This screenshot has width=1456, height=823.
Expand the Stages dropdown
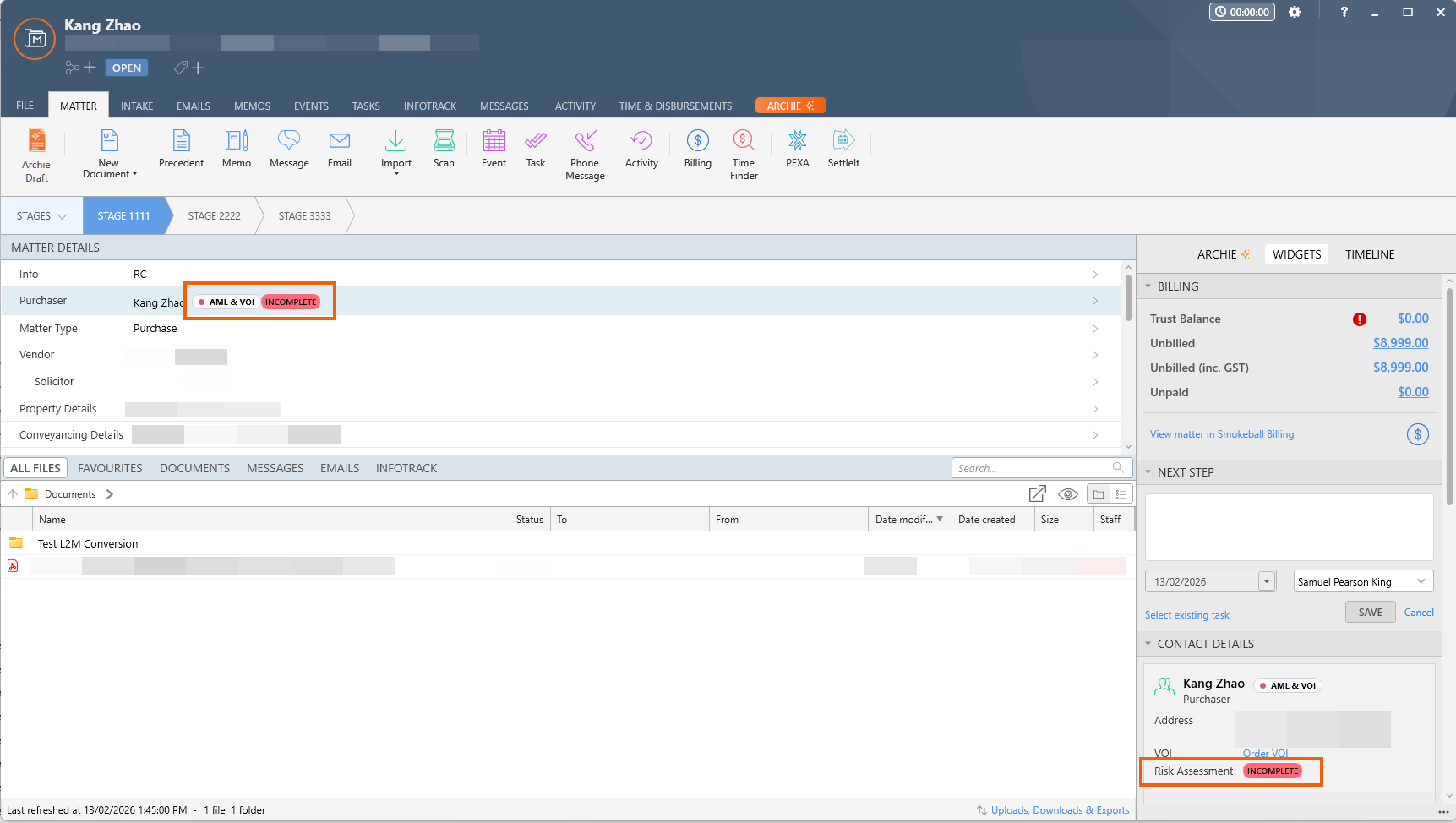pyautogui.click(x=41, y=216)
